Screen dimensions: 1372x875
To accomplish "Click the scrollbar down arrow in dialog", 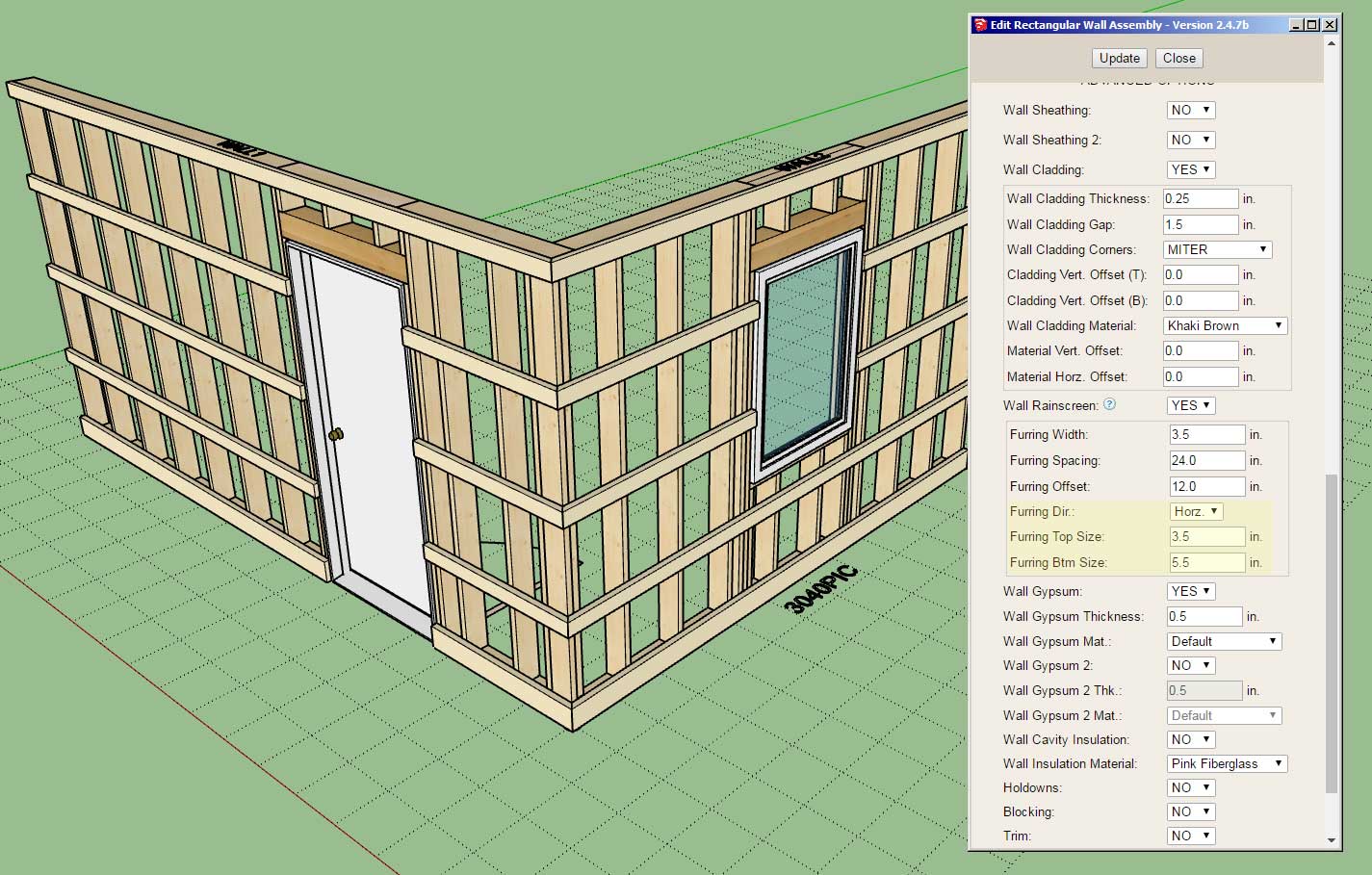I will (x=1332, y=840).
